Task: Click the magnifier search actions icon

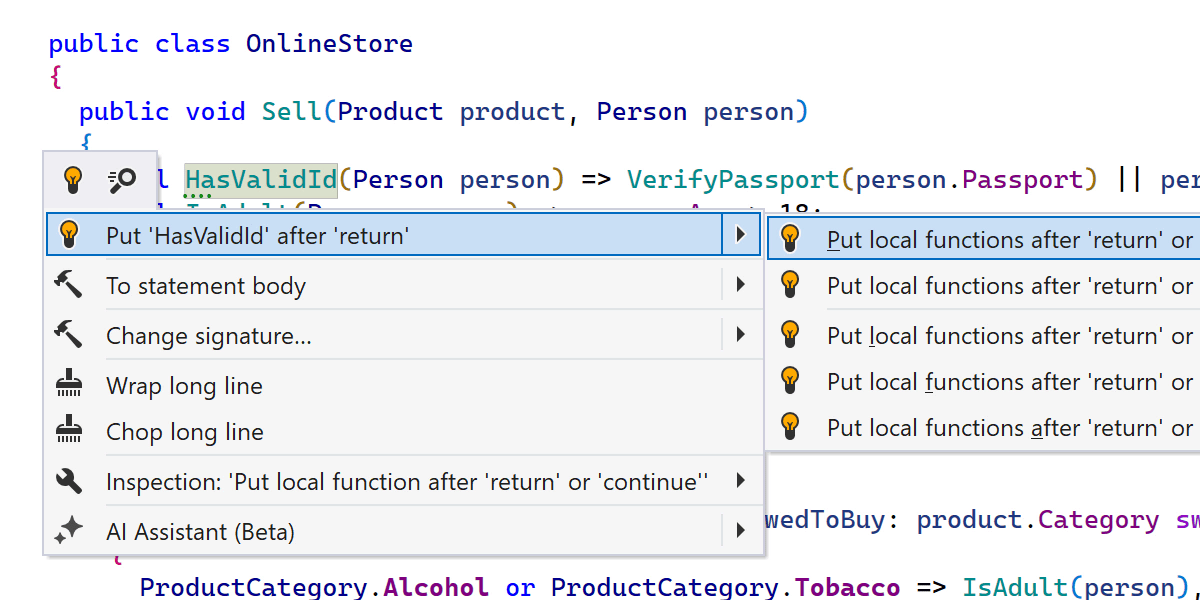Action: coord(122,180)
